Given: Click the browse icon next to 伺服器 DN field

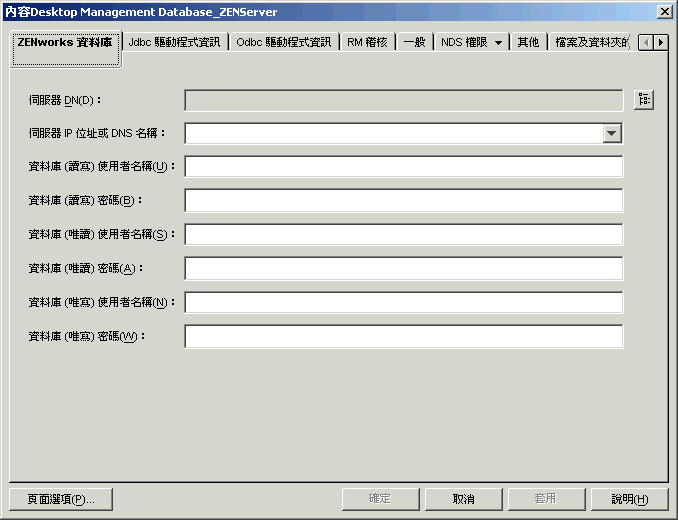Looking at the screenshot, I should click(644, 100).
